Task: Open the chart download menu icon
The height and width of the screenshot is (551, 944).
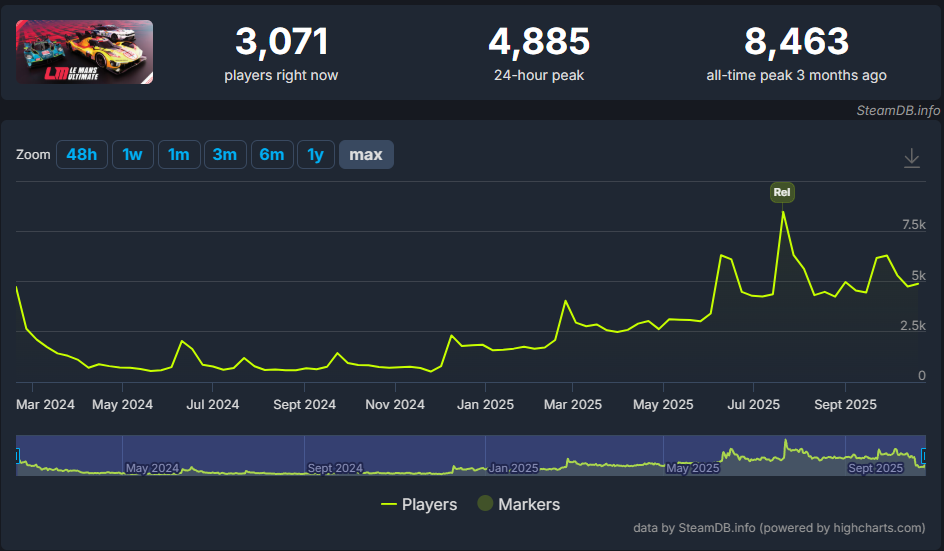Action: [x=911, y=158]
